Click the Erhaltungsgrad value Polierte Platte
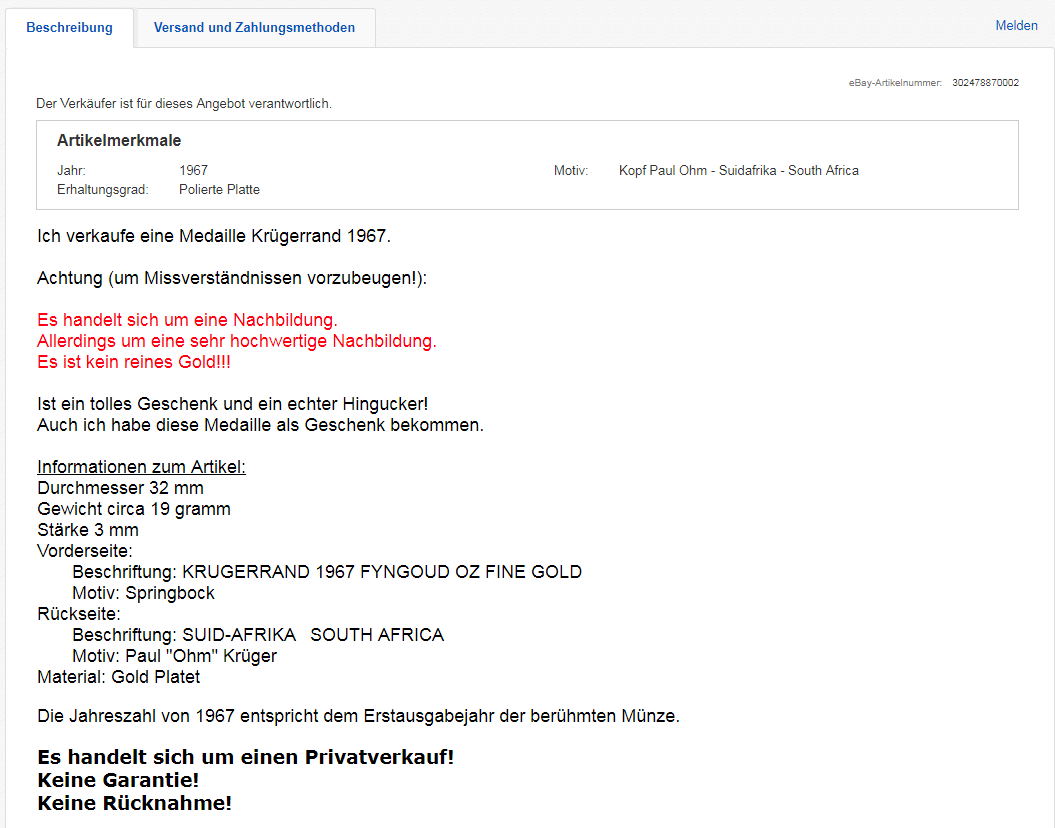Image resolution: width=1055 pixels, height=828 pixels. [x=219, y=189]
